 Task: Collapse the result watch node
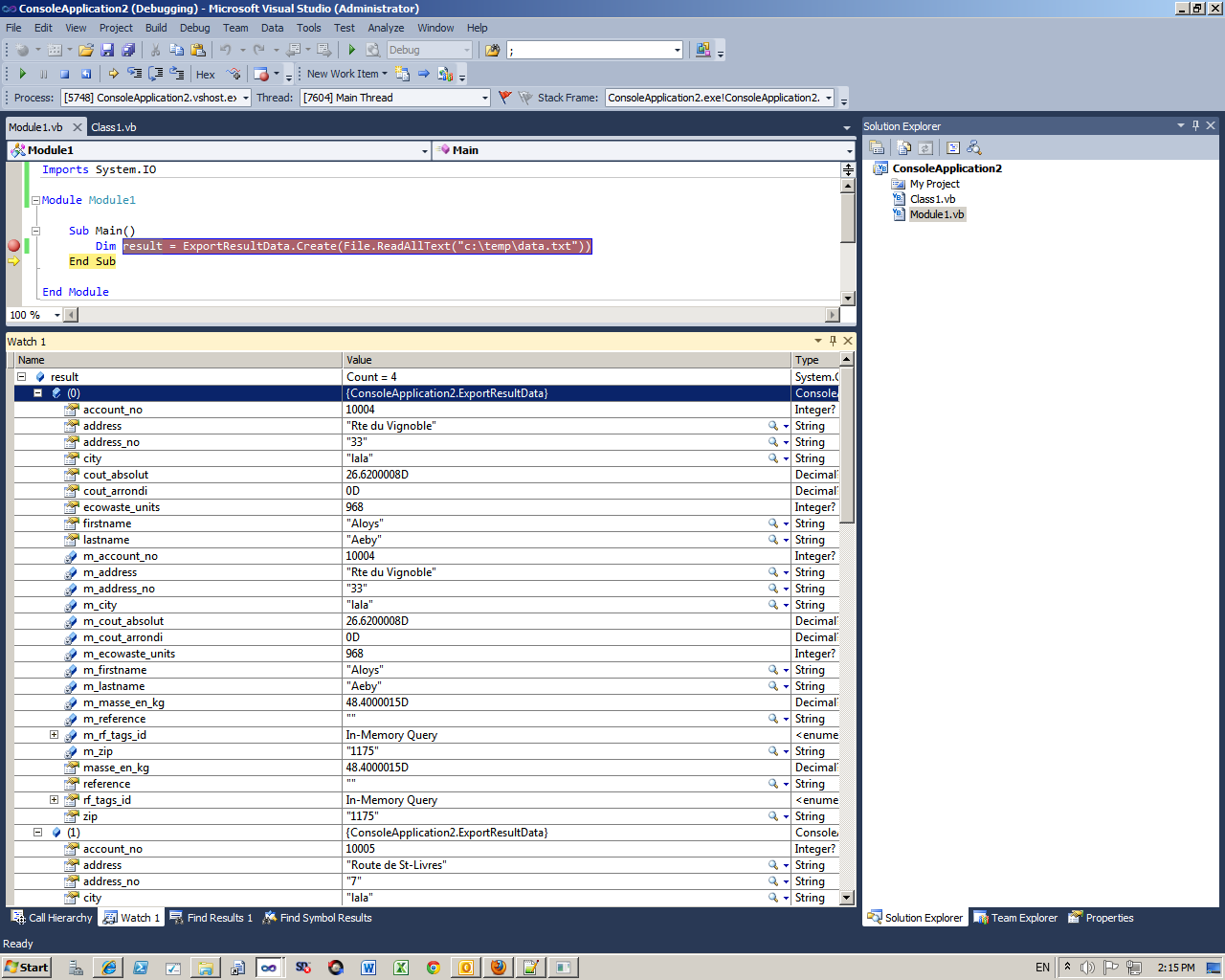22,377
